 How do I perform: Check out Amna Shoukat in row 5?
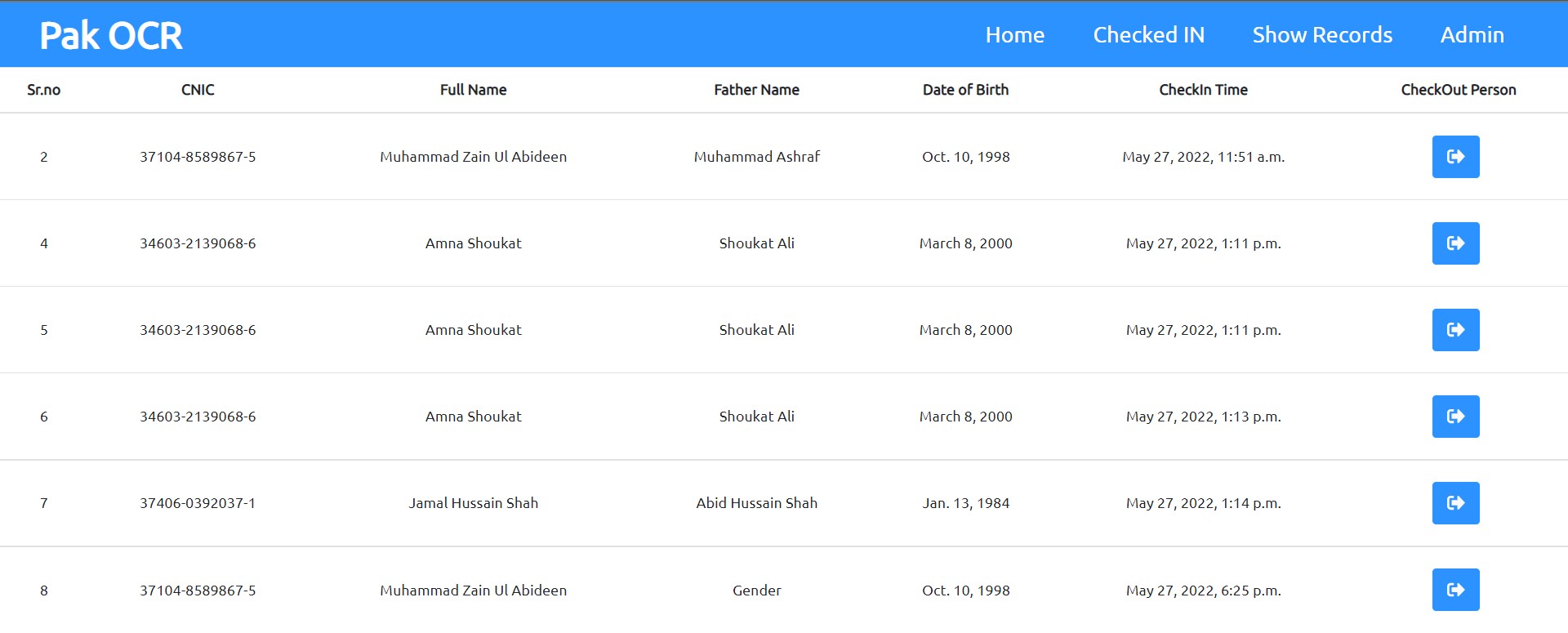[1455, 330]
